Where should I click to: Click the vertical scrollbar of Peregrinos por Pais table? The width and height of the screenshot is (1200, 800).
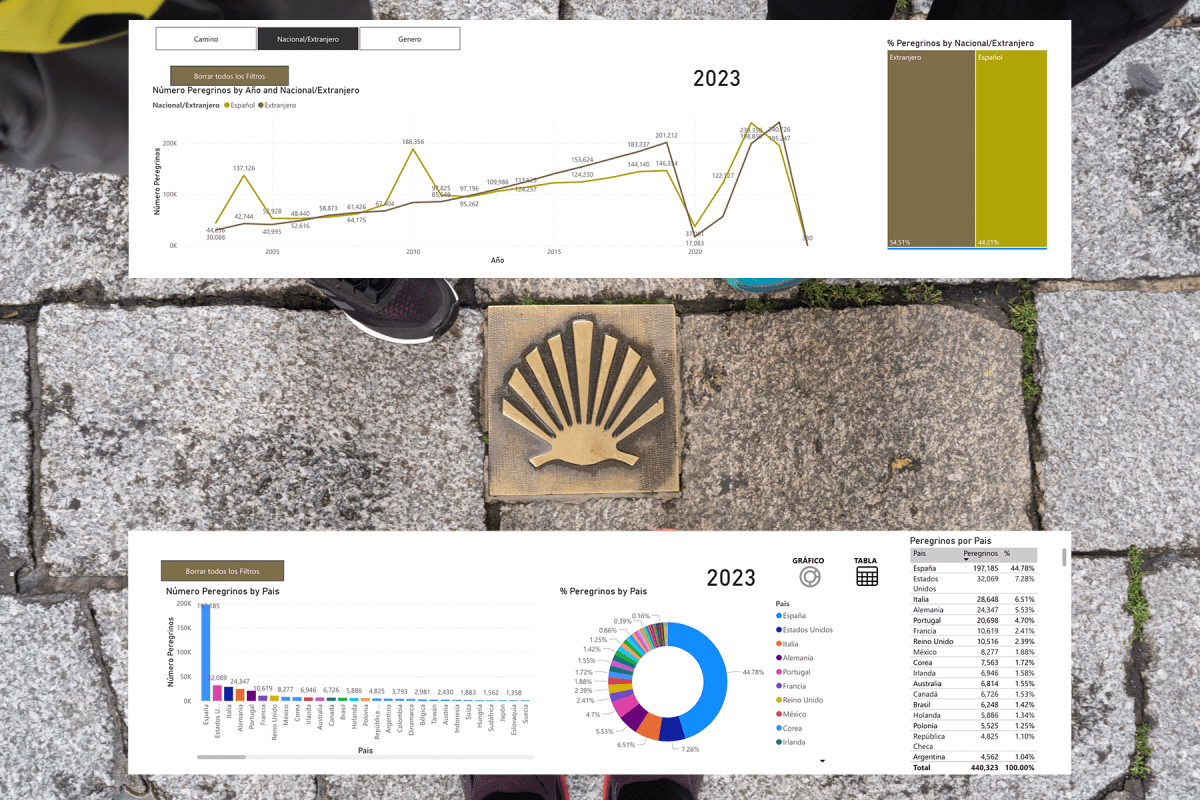(1064, 556)
